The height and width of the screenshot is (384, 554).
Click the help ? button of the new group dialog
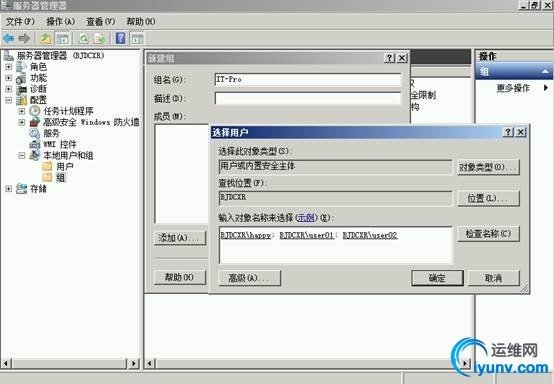click(389, 58)
